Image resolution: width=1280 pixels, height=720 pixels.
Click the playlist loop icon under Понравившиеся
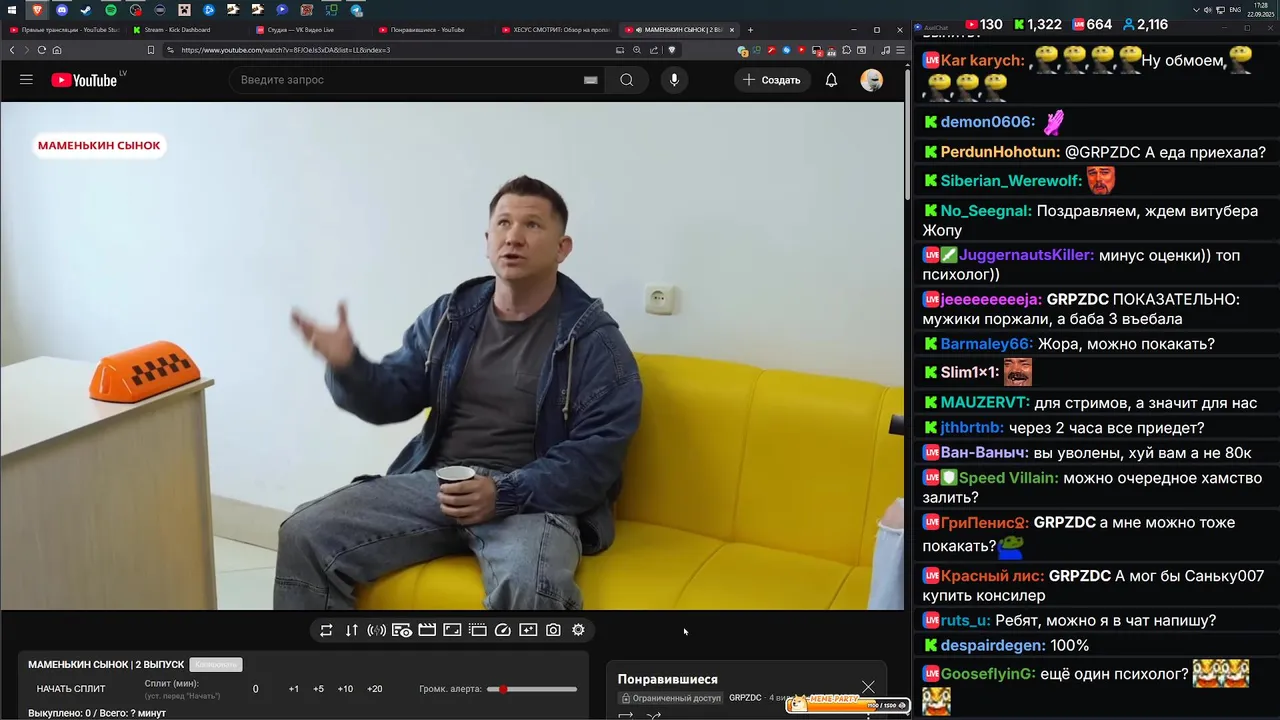click(x=626, y=715)
